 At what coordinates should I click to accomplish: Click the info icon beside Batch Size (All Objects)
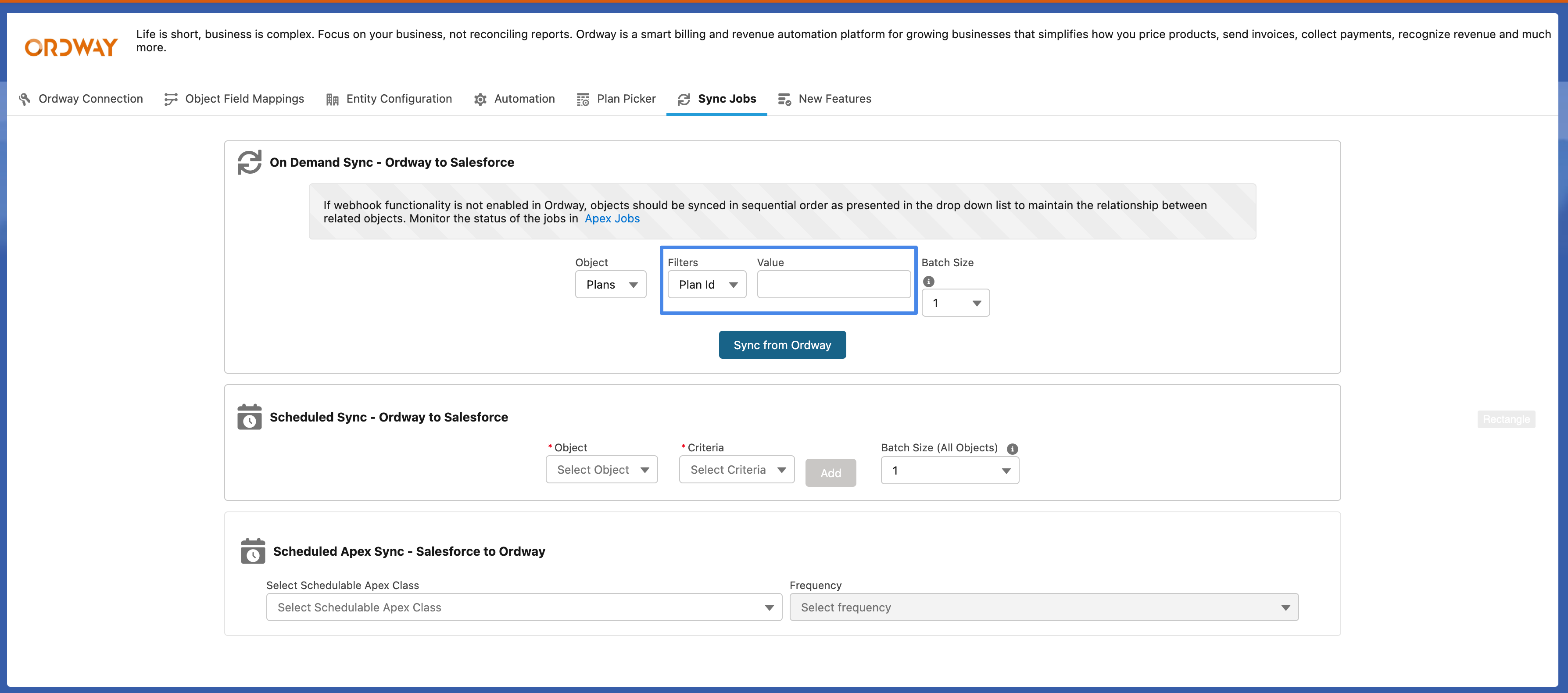(x=1012, y=449)
